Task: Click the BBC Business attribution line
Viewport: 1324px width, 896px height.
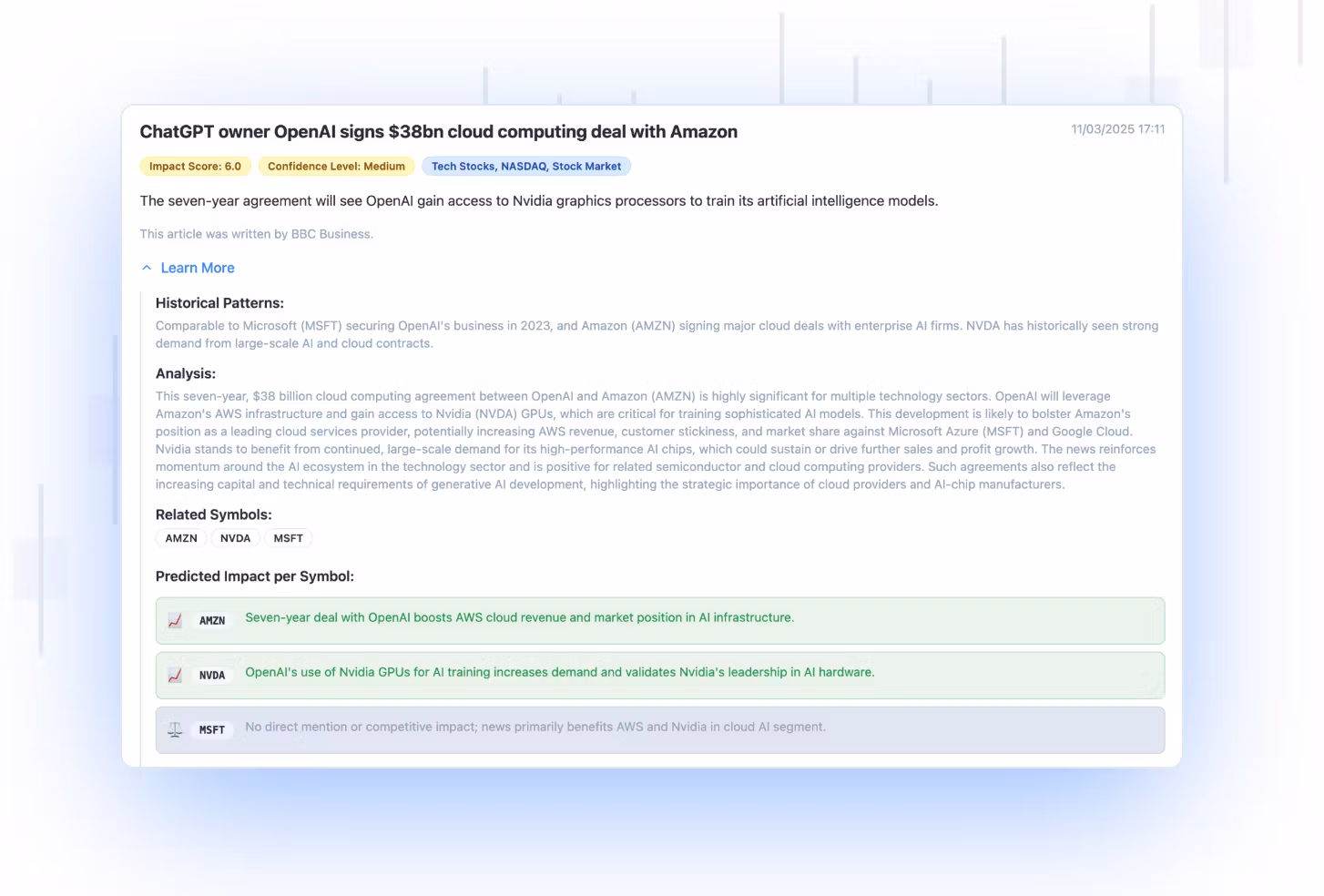Action: [257, 234]
